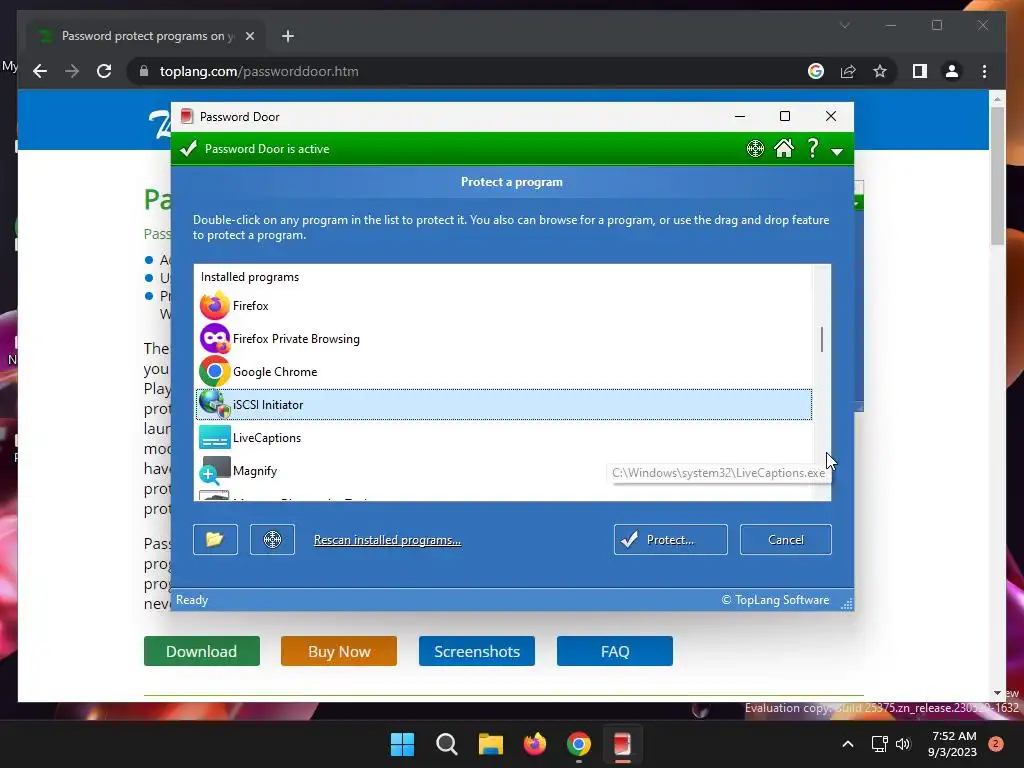Select Google Chrome in the programs list
1024x768 pixels.
coord(504,372)
